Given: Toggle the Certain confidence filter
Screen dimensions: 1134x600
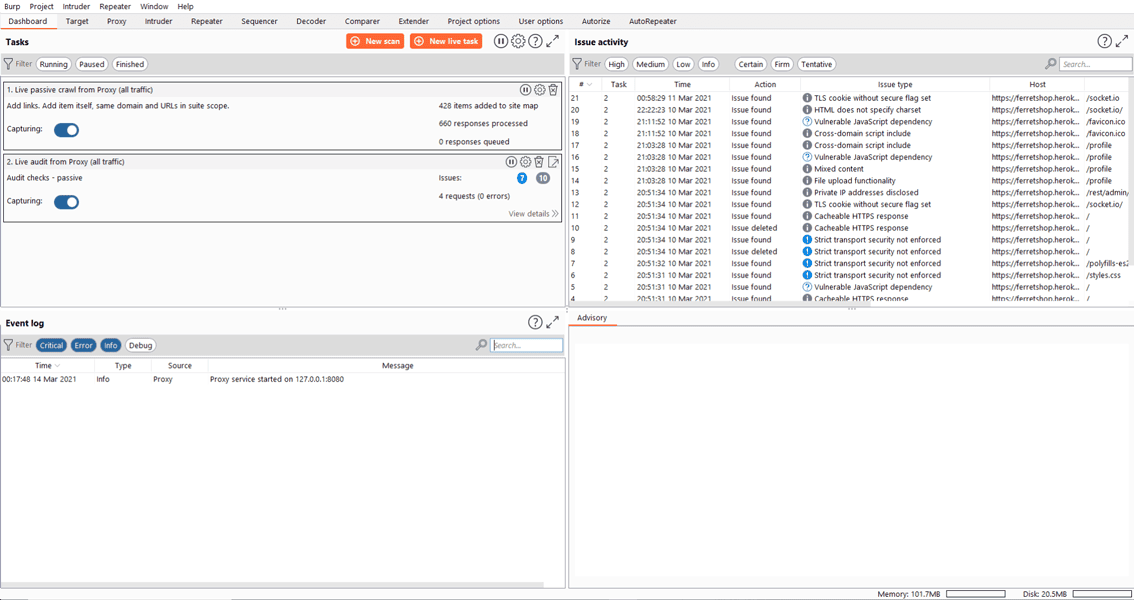Looking at the screenshot, I should 751,64.
